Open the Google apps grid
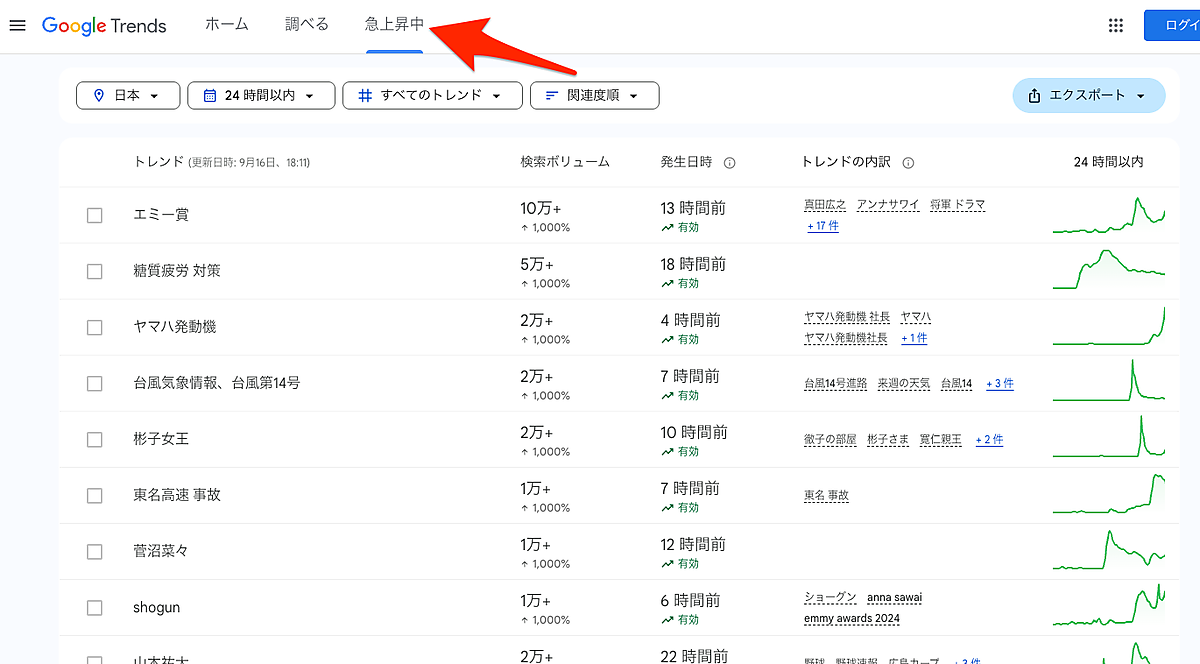1200x664 pixels. [1116, 26]
